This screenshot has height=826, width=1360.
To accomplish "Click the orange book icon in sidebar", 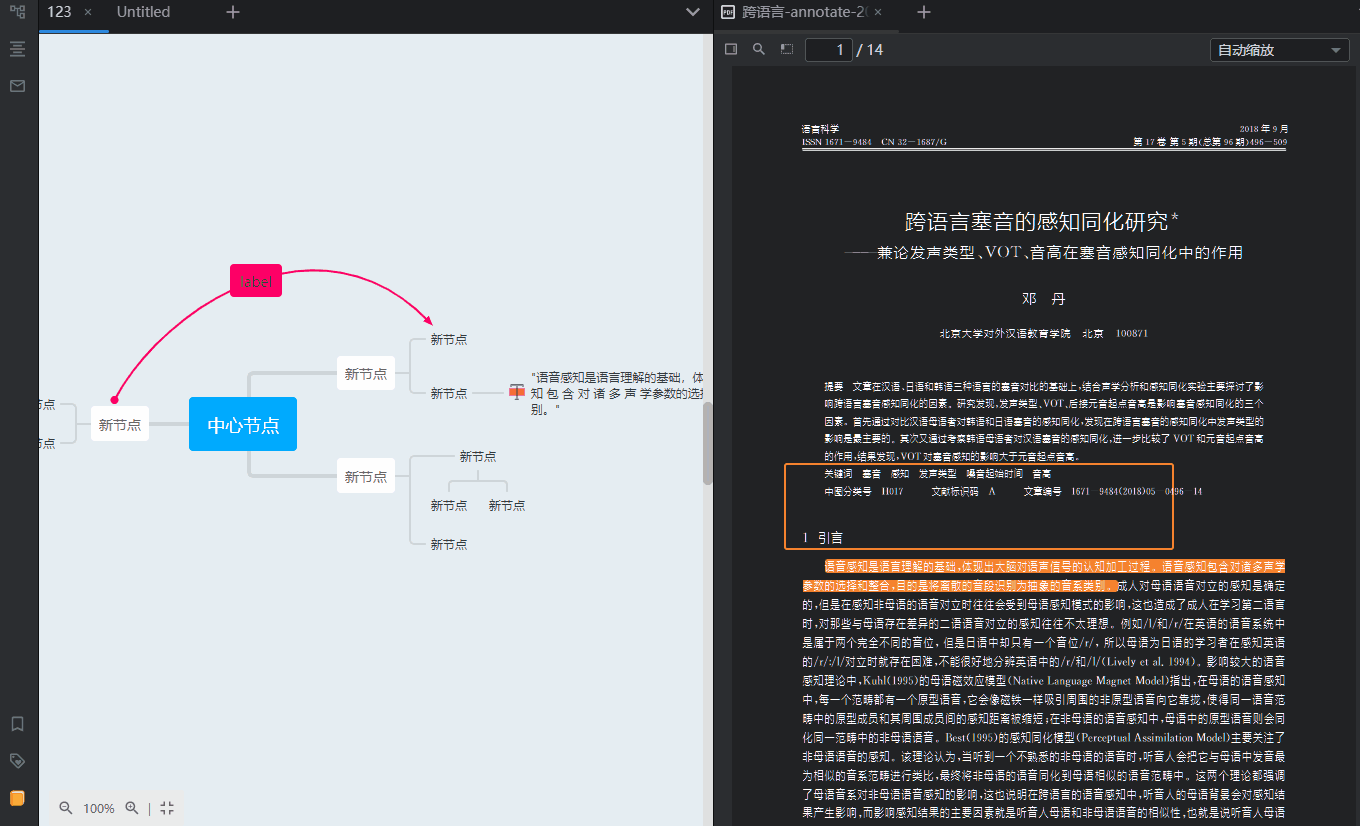I will (17, 798).
